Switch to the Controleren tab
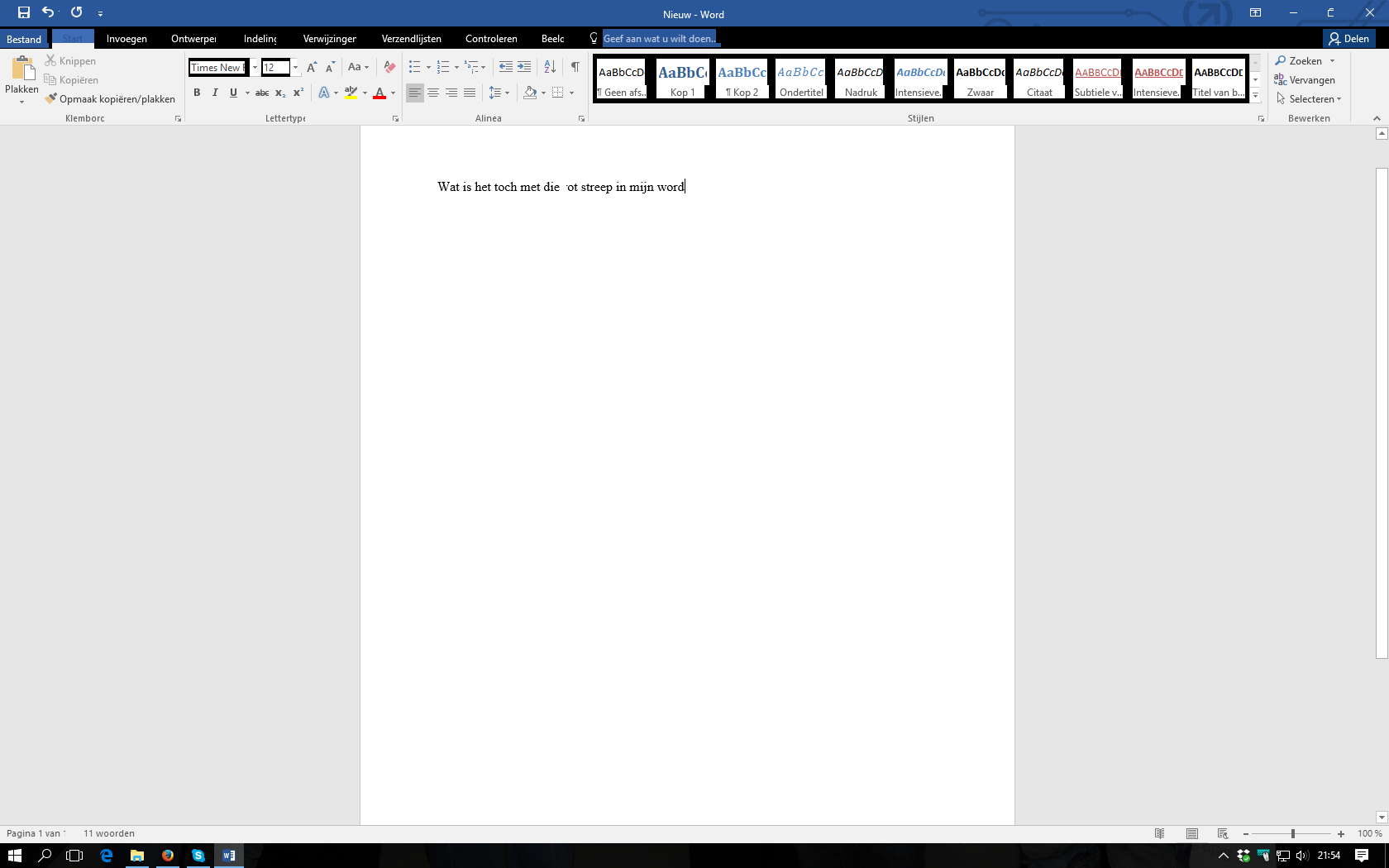 coord(491,39)
